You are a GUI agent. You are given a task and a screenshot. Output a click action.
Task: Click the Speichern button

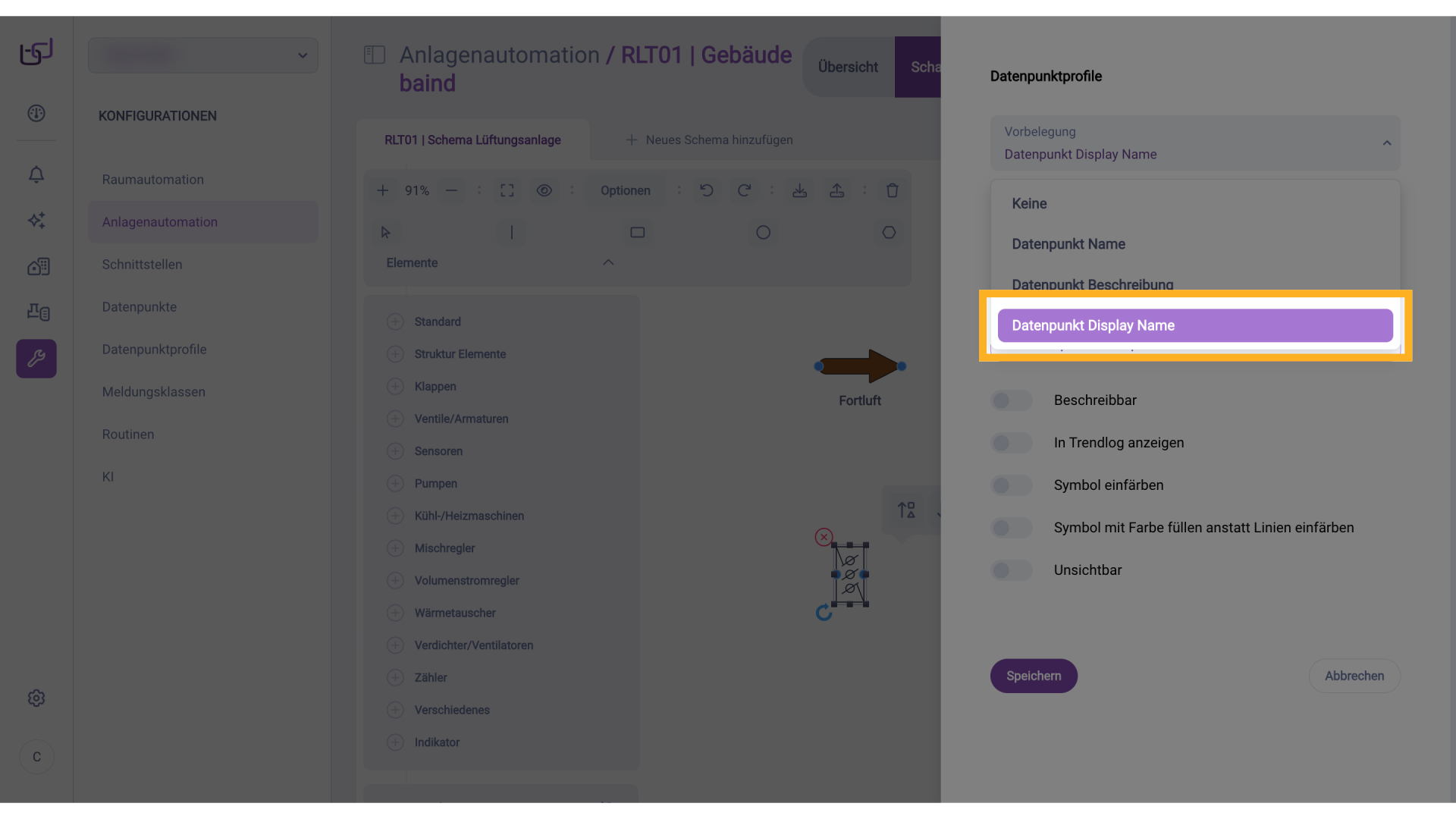pos(1033,676)
